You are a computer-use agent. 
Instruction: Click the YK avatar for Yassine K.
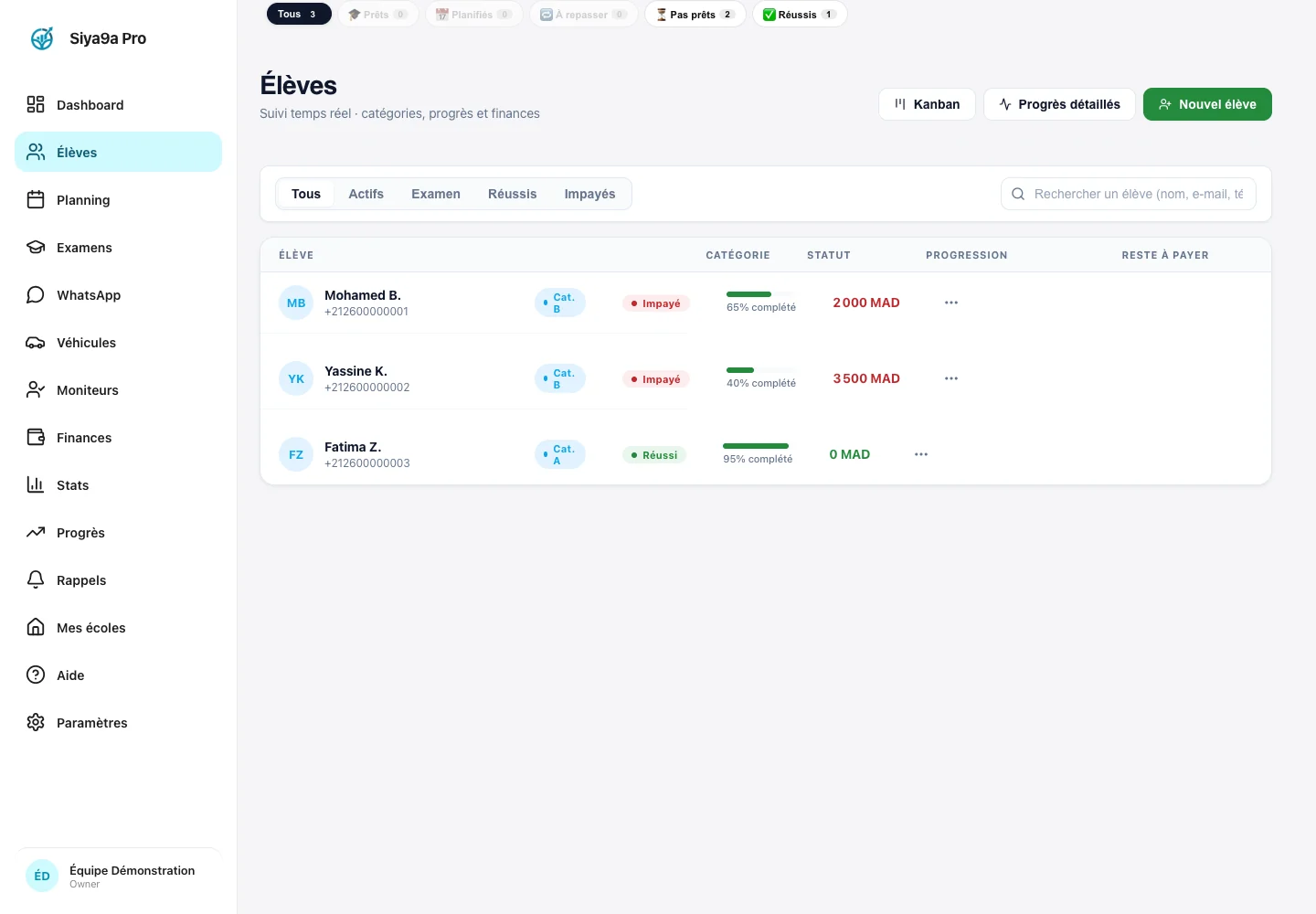point(296,378)
